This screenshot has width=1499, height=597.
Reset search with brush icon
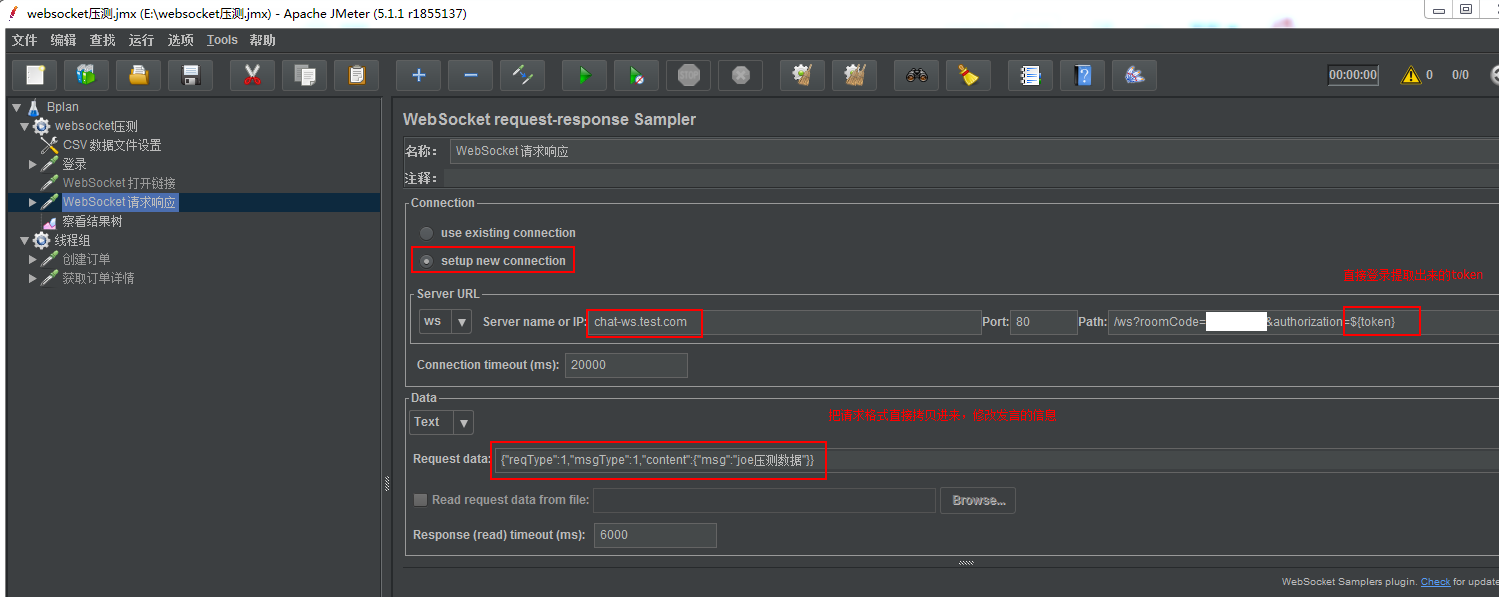click(968, 75)
